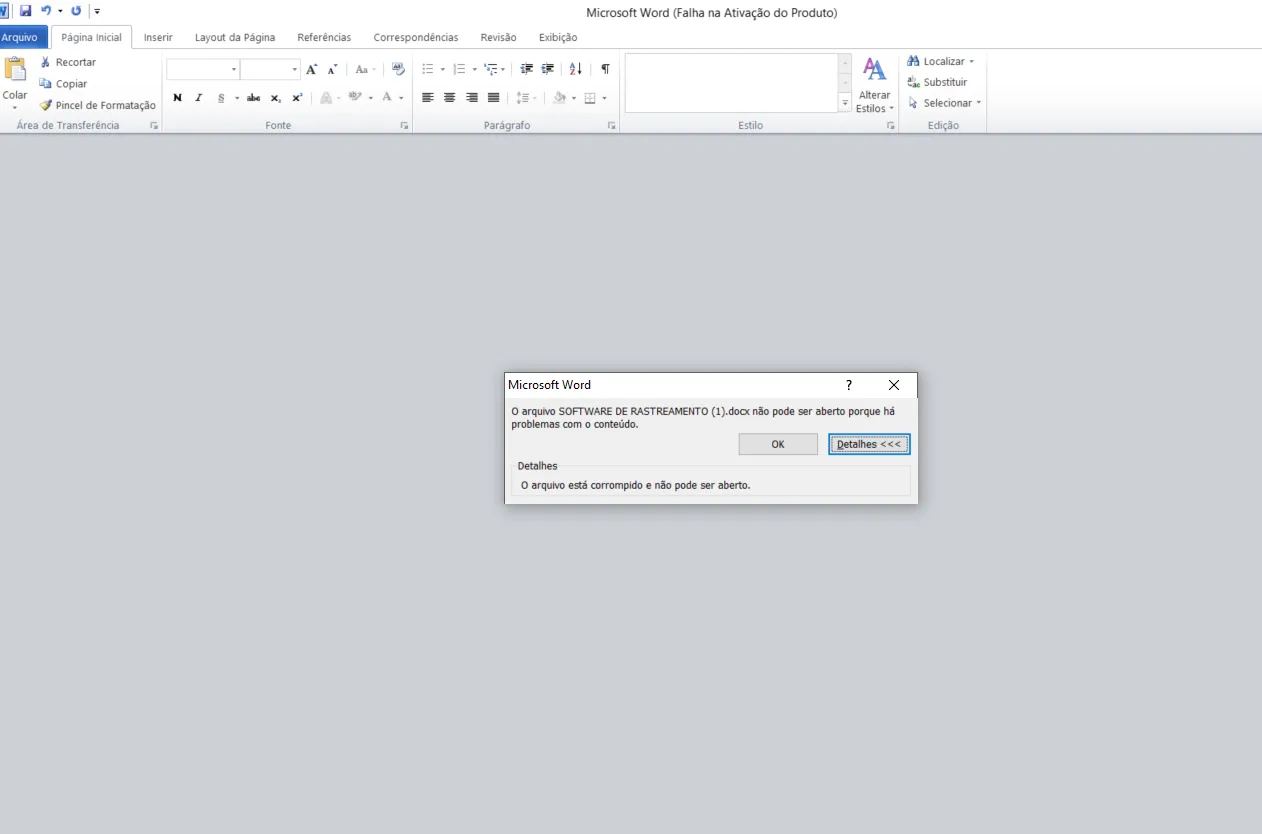This screenshot has width=1262, height=834.
Task: Click the Bold (N) formatting icon
Action: [x=177, y=98]
